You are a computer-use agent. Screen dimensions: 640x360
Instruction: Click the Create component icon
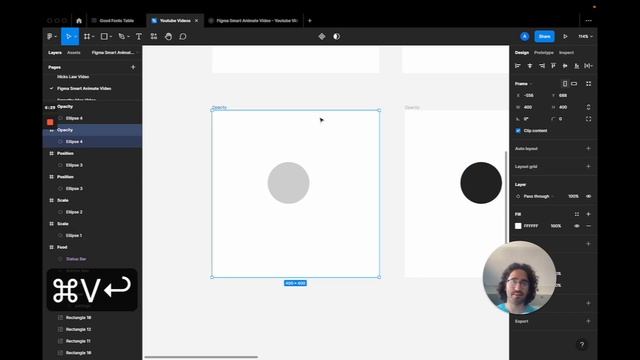pyautogui.click(x=322, y=37)
